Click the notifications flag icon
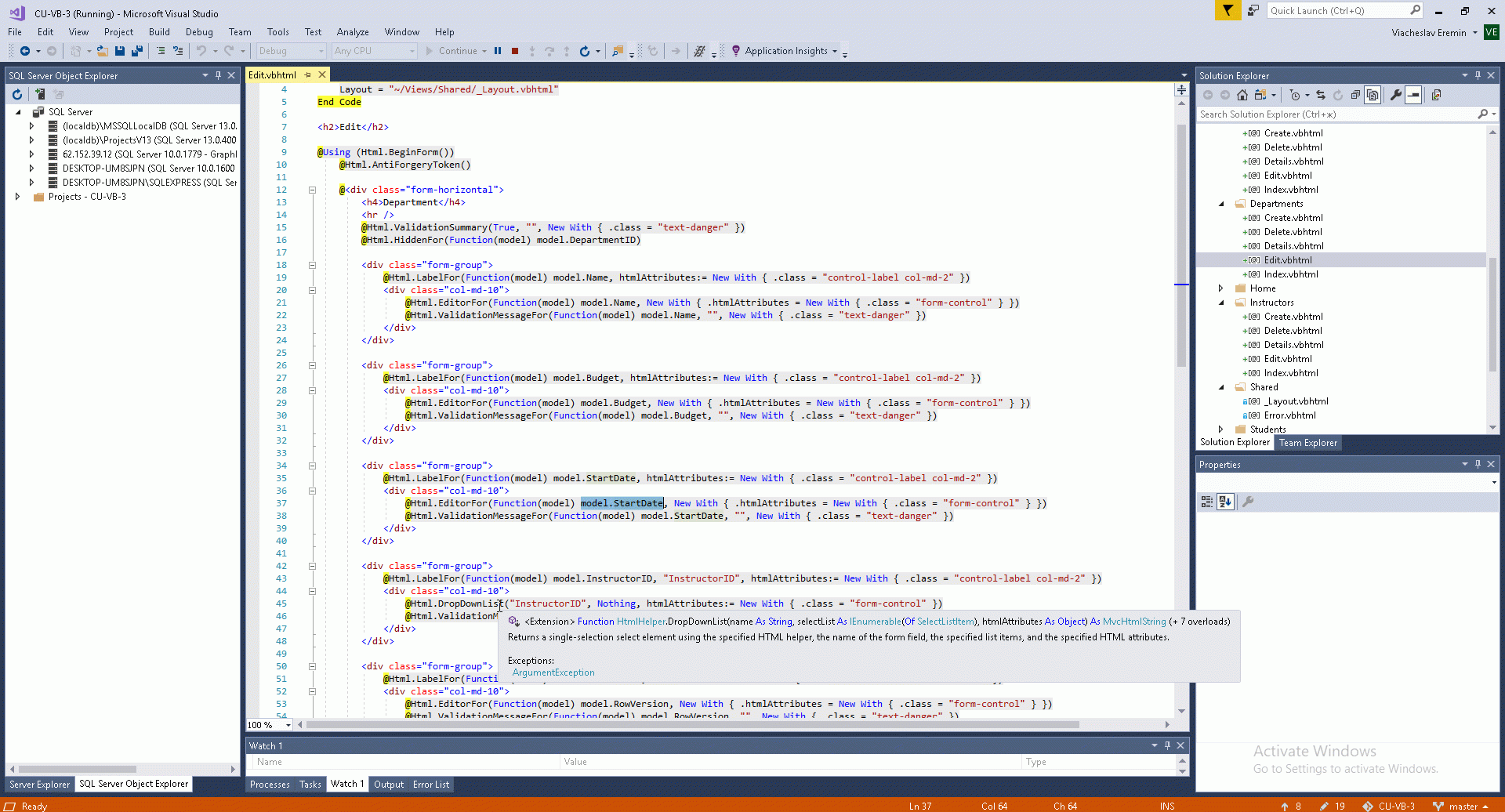 [1228, 10]
